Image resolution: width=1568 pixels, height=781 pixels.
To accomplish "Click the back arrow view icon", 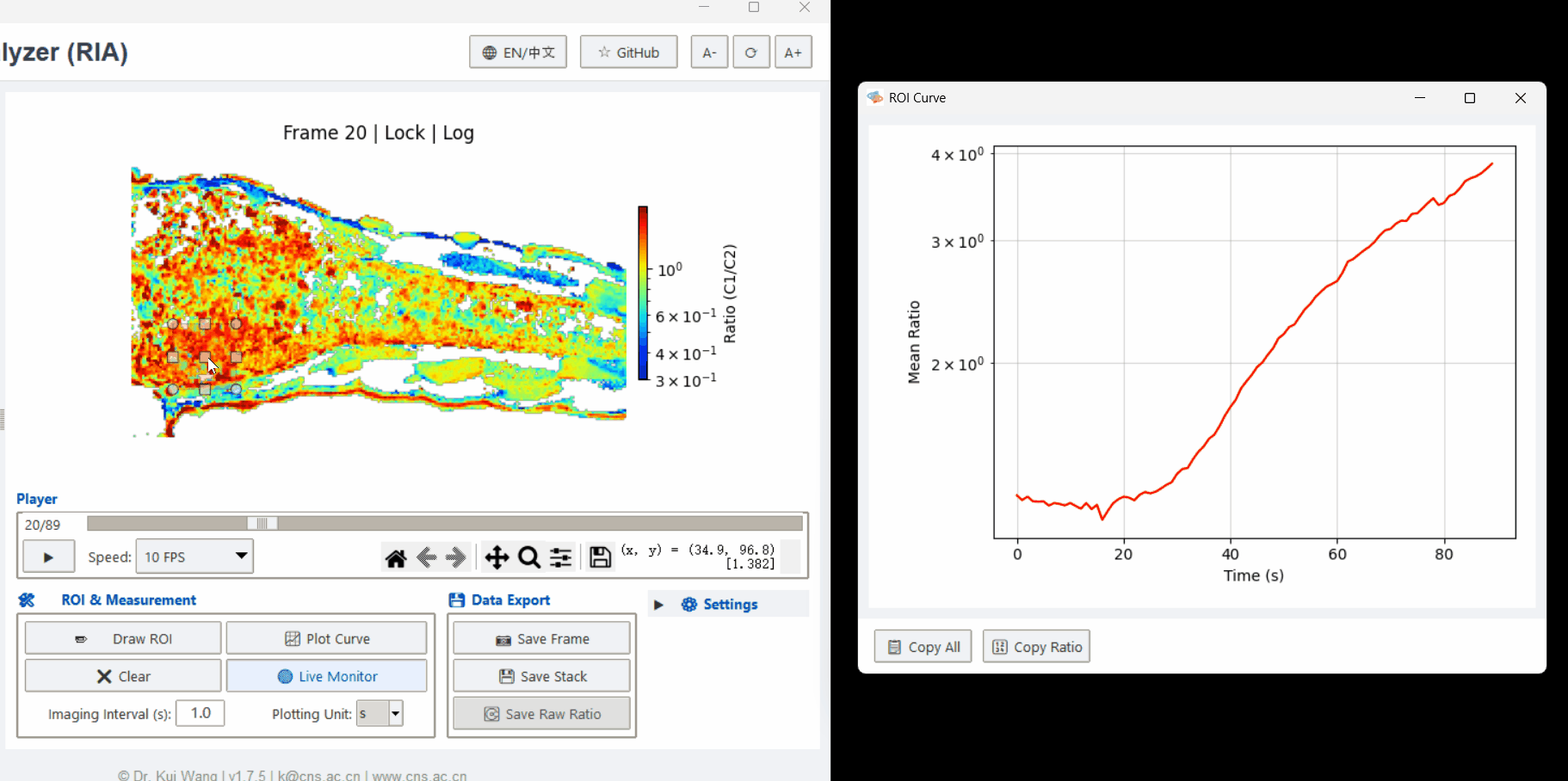I will [x=426, y=558].
